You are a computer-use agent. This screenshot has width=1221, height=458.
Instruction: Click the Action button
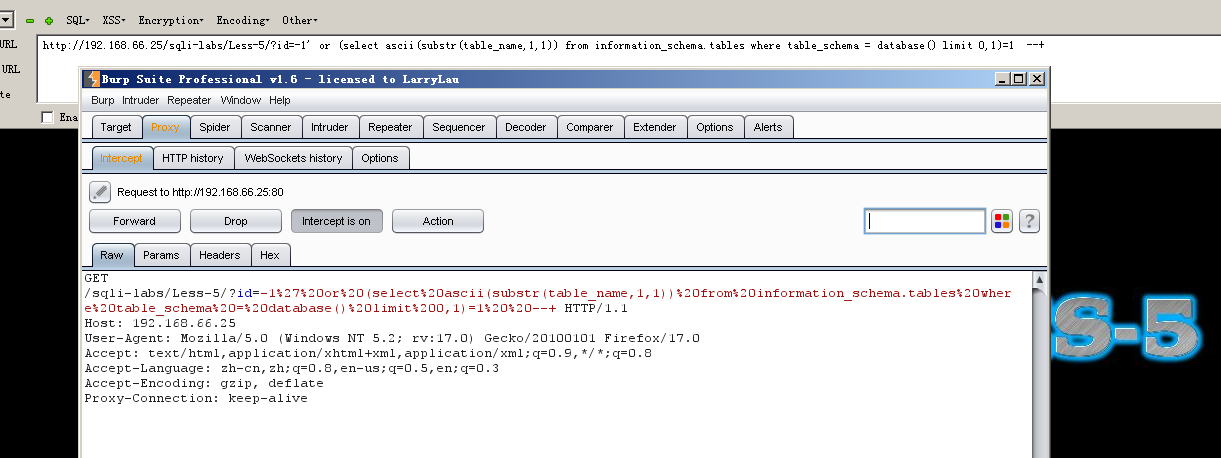coord(438,221)
